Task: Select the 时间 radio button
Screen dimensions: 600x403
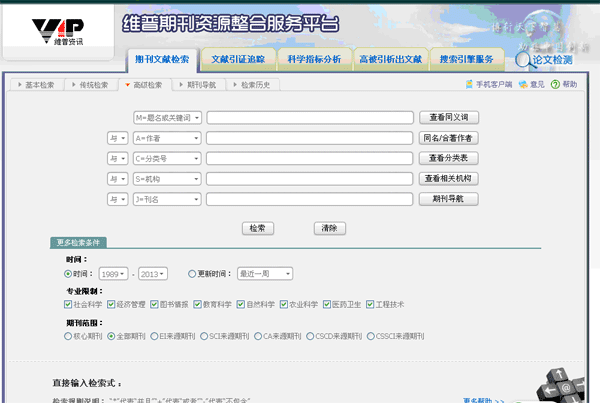Action: point(68,274)
